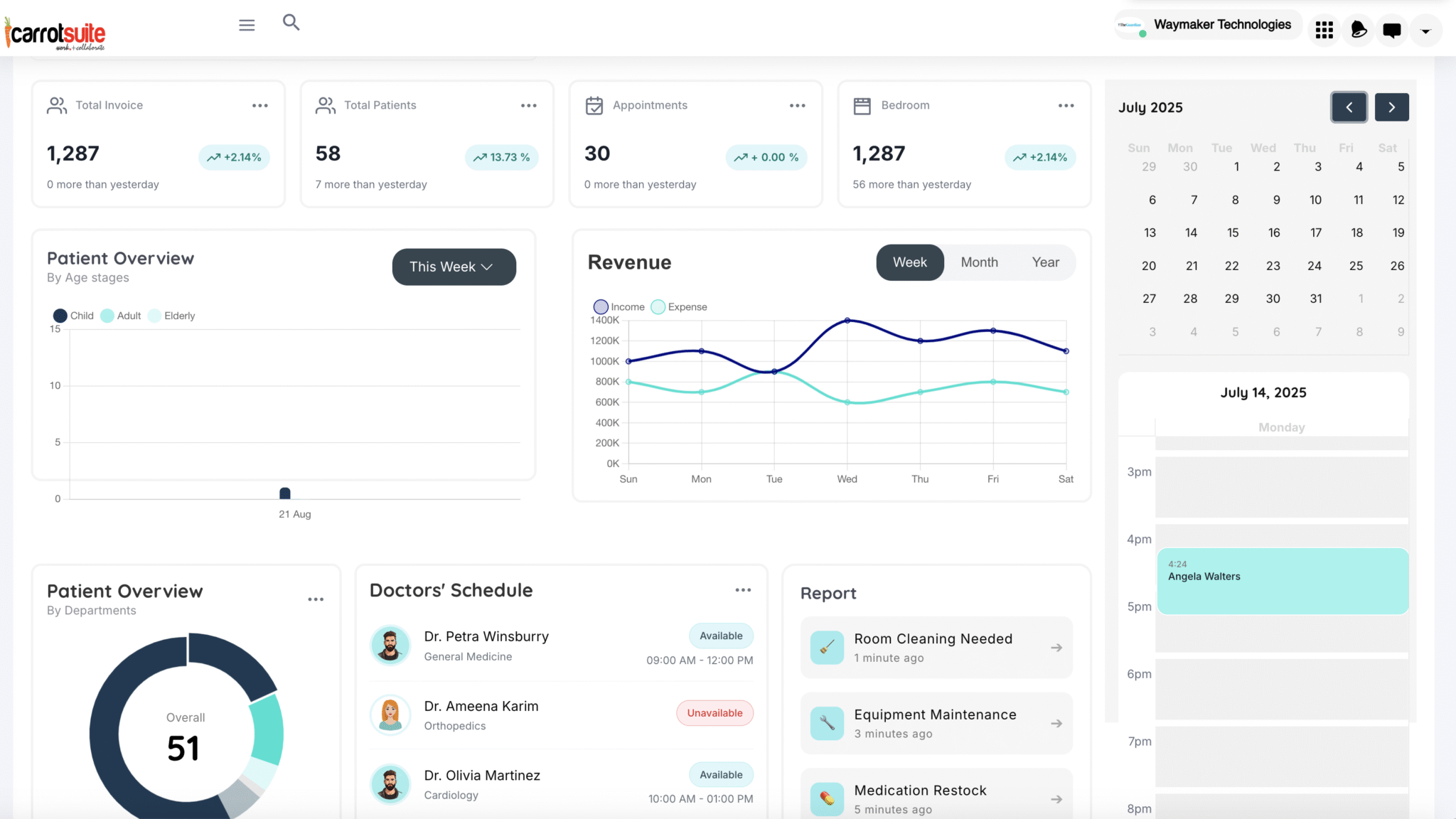Screen dimensions: 1456x819
Task: Open account dropdown arrow in header
Action: click(x=1425, y=31)
